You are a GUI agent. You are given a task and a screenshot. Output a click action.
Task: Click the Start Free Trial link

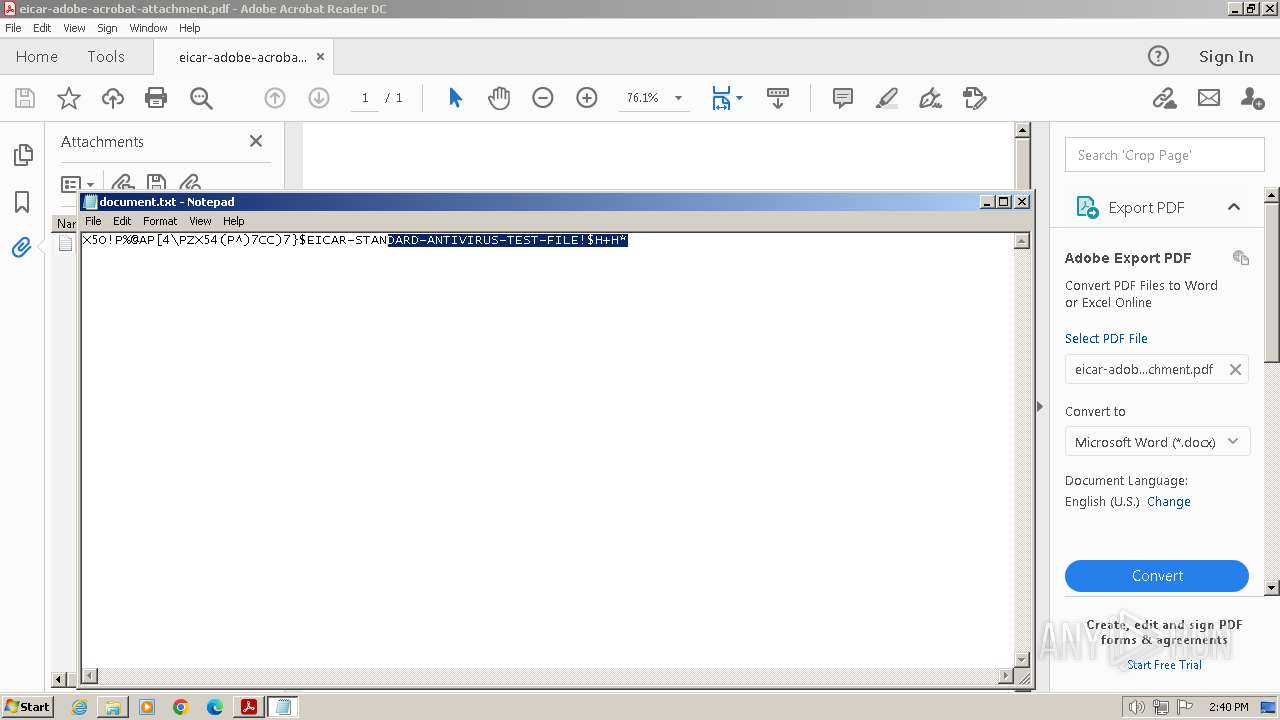tap(1164, 665)
